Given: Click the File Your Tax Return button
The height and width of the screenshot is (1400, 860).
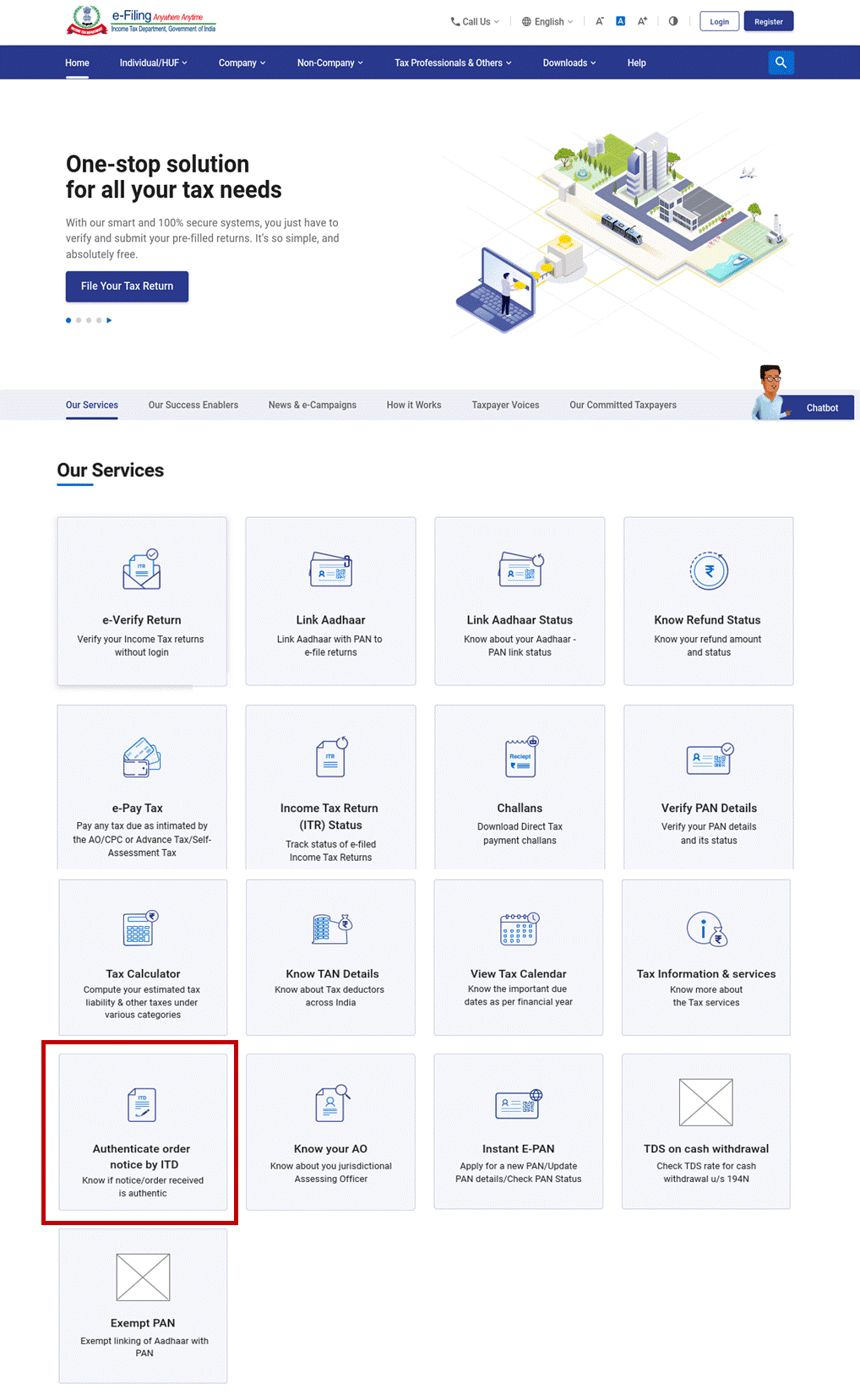Looking at the screenshot, I should (127, 286).
